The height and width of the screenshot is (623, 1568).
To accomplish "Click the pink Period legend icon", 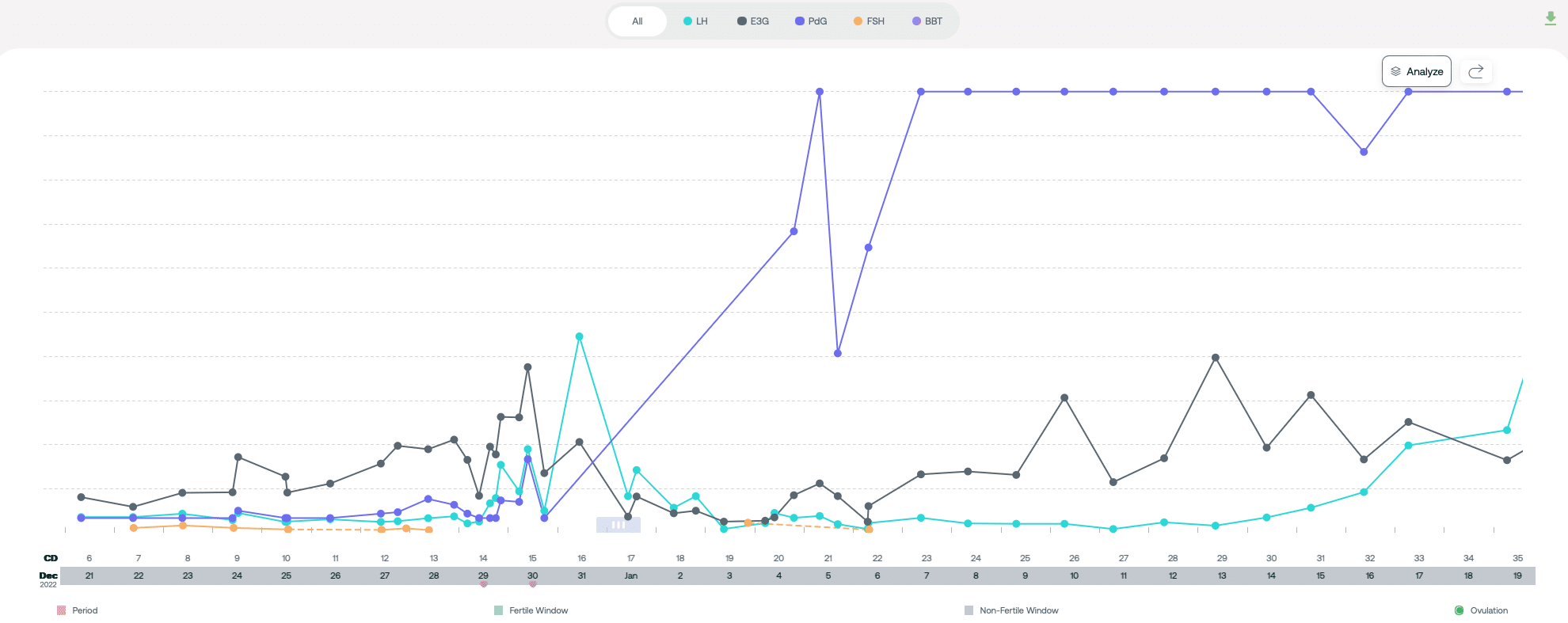I will [61, 610].
